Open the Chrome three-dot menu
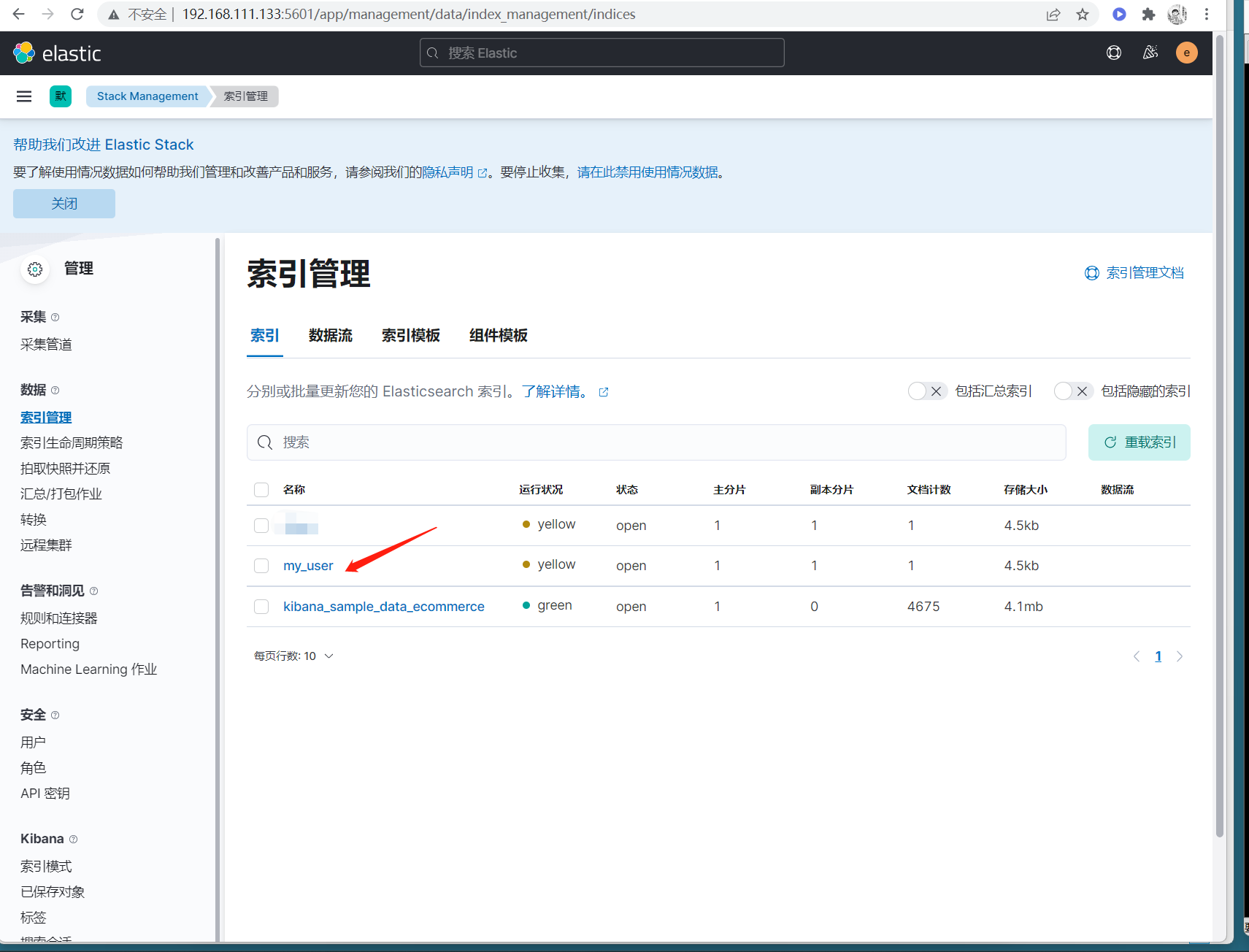Screen dimensions: 1249x952 [1207, 15]
